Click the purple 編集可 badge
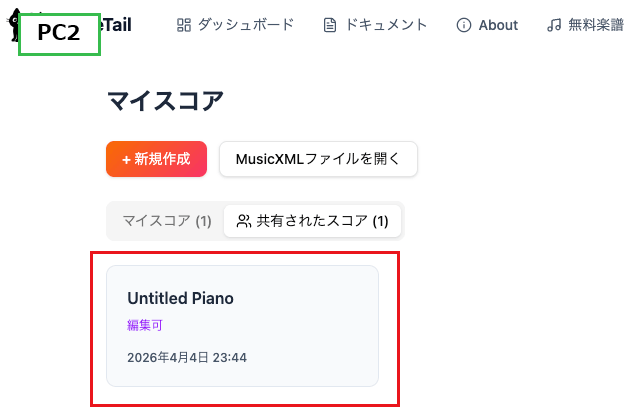 point(145,325)
